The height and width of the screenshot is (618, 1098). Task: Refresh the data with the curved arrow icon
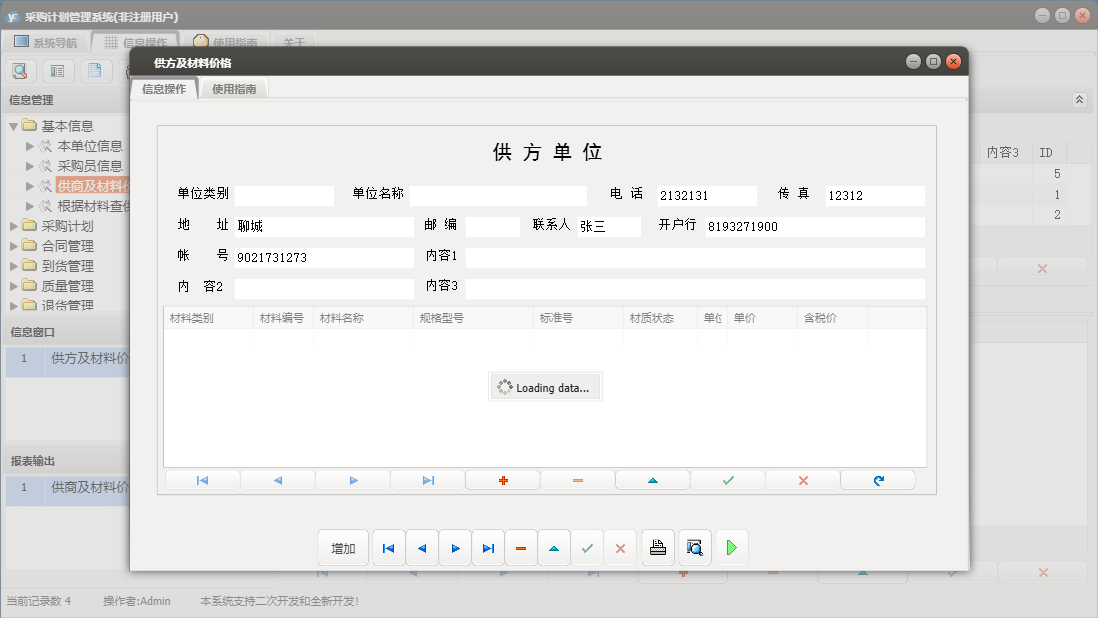pos(878,480)
